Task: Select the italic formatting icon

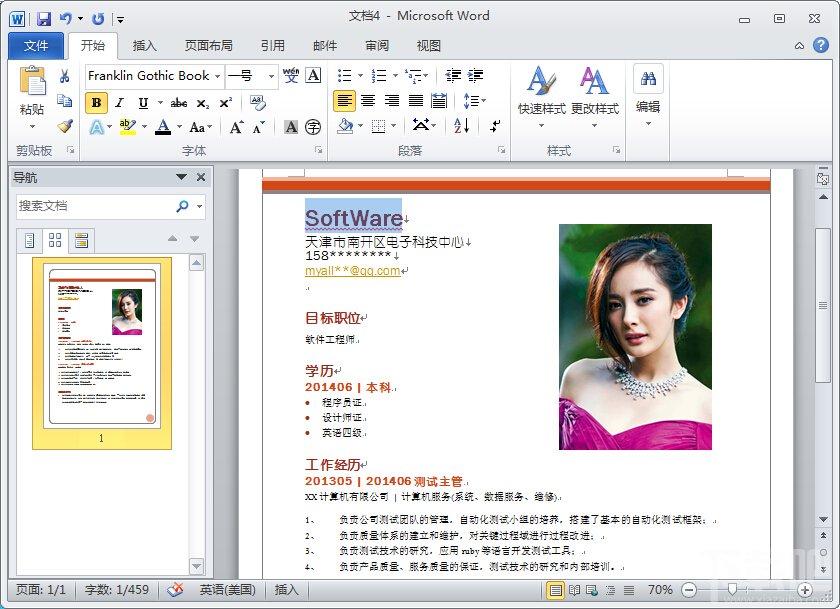Action: [x=119, y=101]
